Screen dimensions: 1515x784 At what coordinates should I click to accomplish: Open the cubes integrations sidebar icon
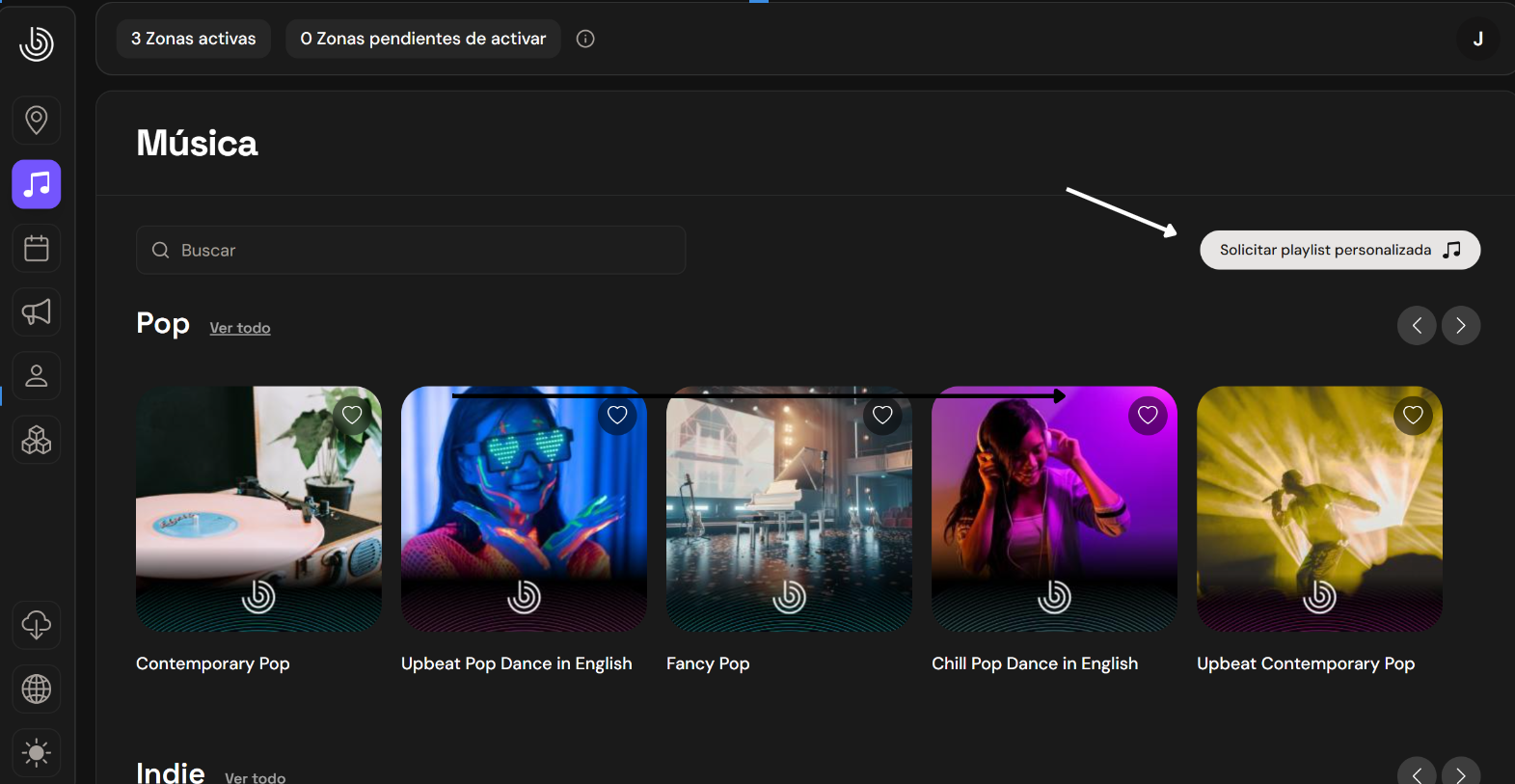point(37,441)
